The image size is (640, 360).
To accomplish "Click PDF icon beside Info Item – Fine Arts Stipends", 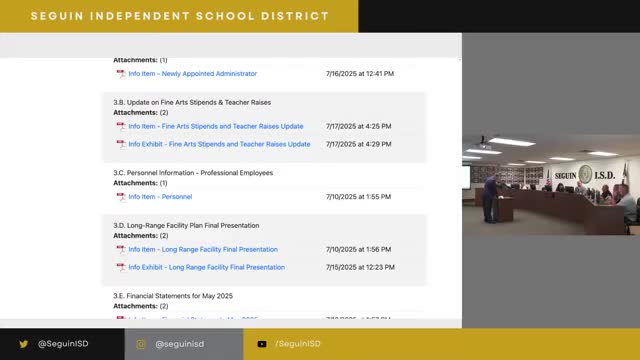I will (121, 127).
